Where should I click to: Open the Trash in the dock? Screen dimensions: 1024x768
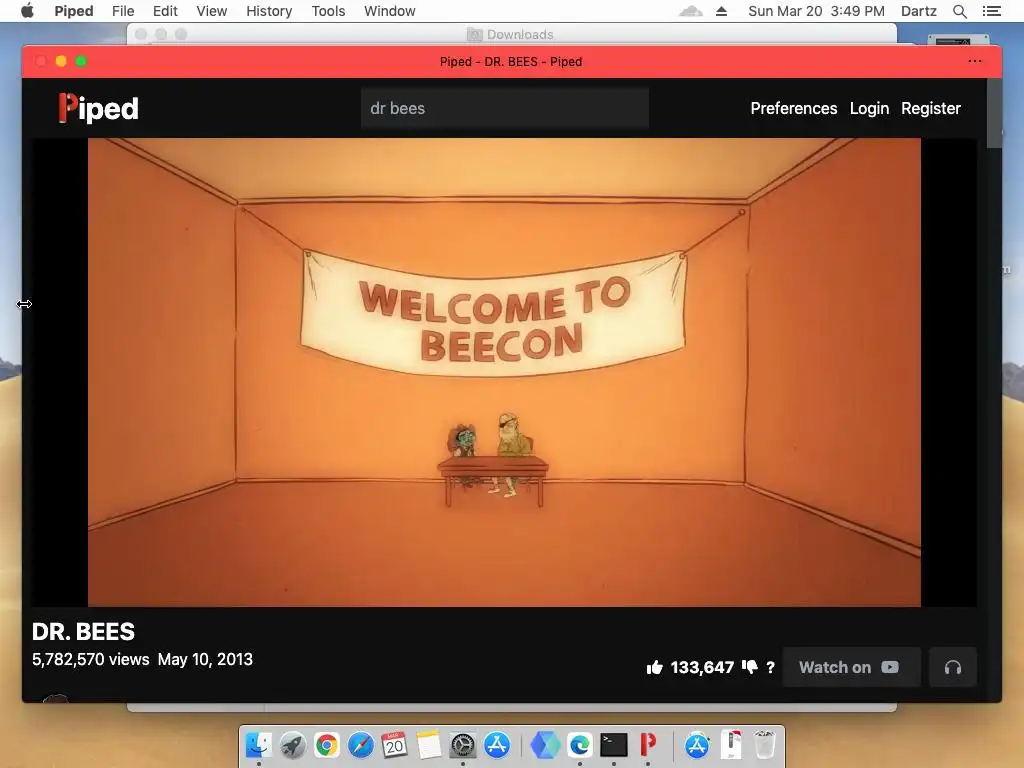coord(765,744)
